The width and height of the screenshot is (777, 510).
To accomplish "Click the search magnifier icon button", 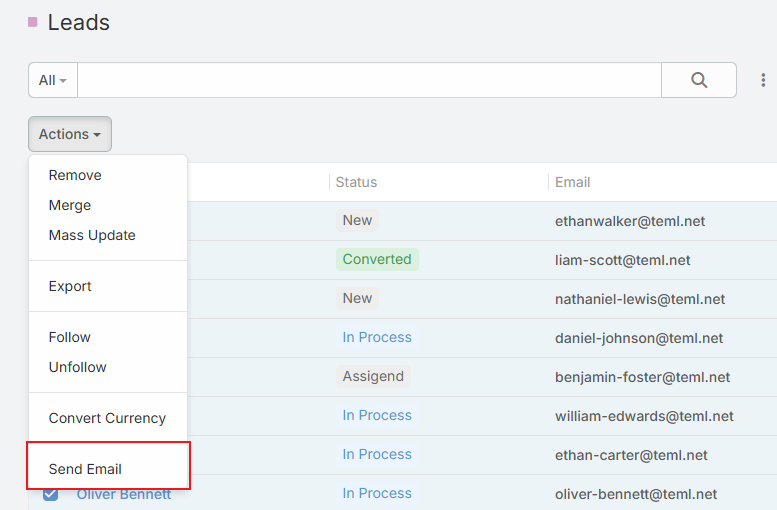I will tap(699, 80).
